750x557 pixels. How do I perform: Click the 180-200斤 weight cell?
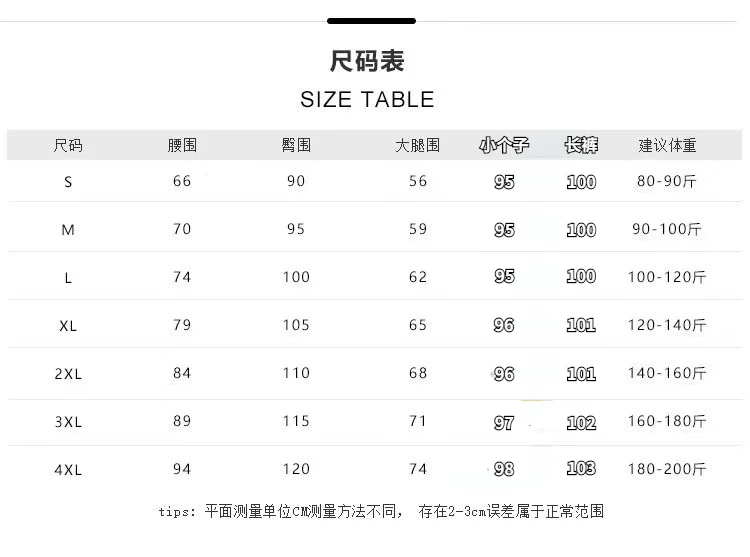click(667, 469)
